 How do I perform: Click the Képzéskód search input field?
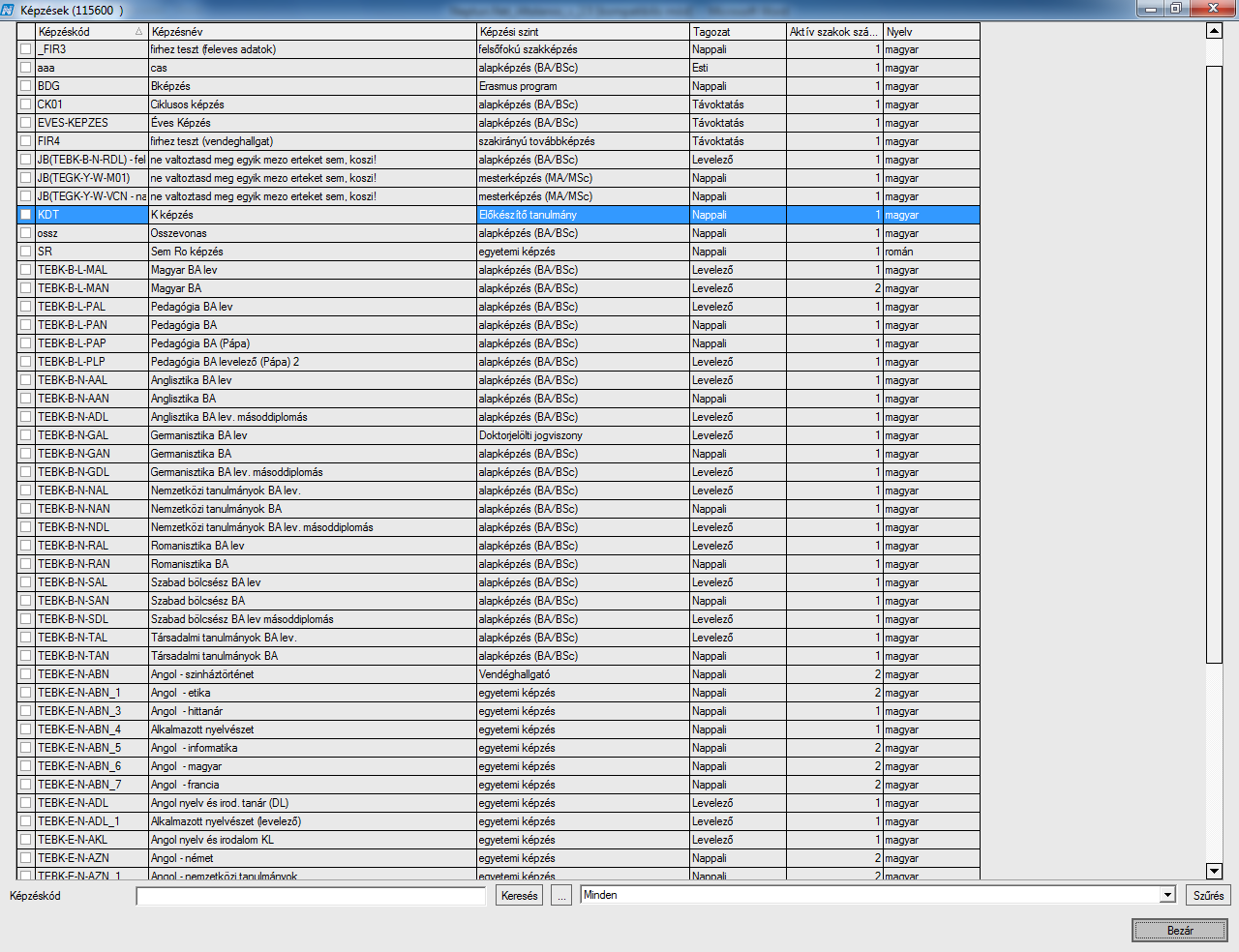click(311, 896)
